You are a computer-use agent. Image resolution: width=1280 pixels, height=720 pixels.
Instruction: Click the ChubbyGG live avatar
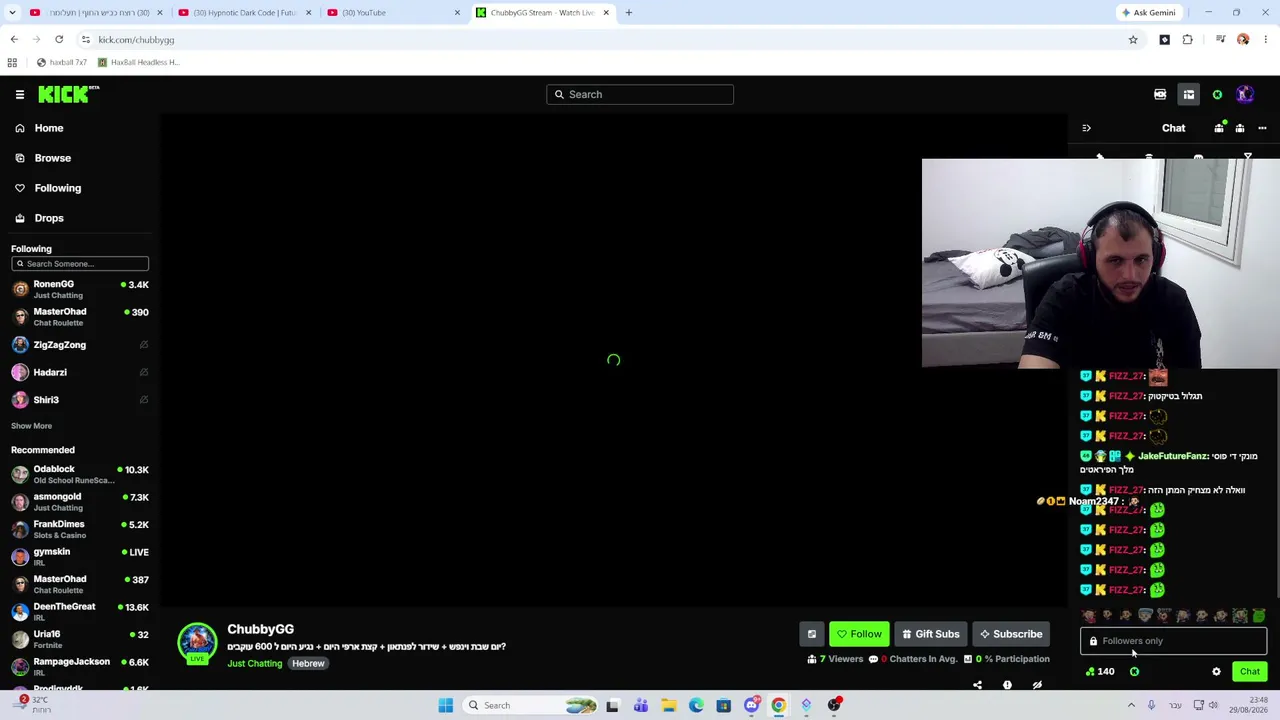click(x=197, y=643)
